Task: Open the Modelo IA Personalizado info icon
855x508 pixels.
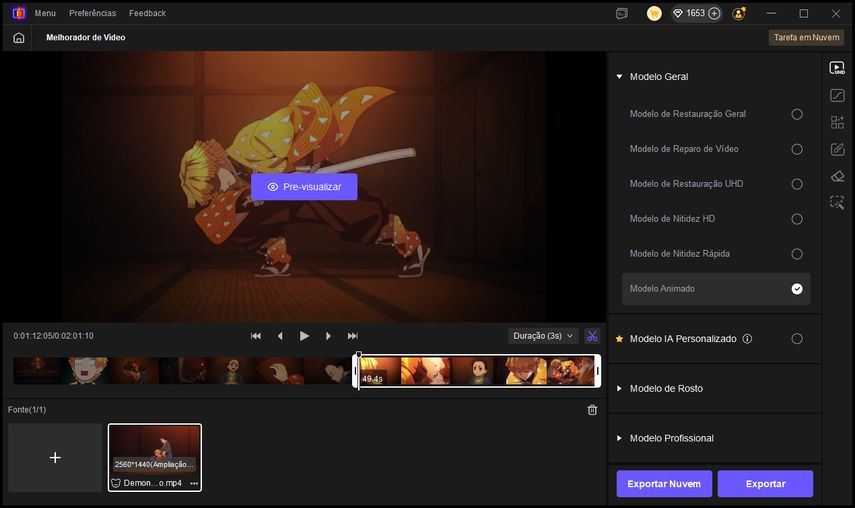Action: click(x=747, y=339)
